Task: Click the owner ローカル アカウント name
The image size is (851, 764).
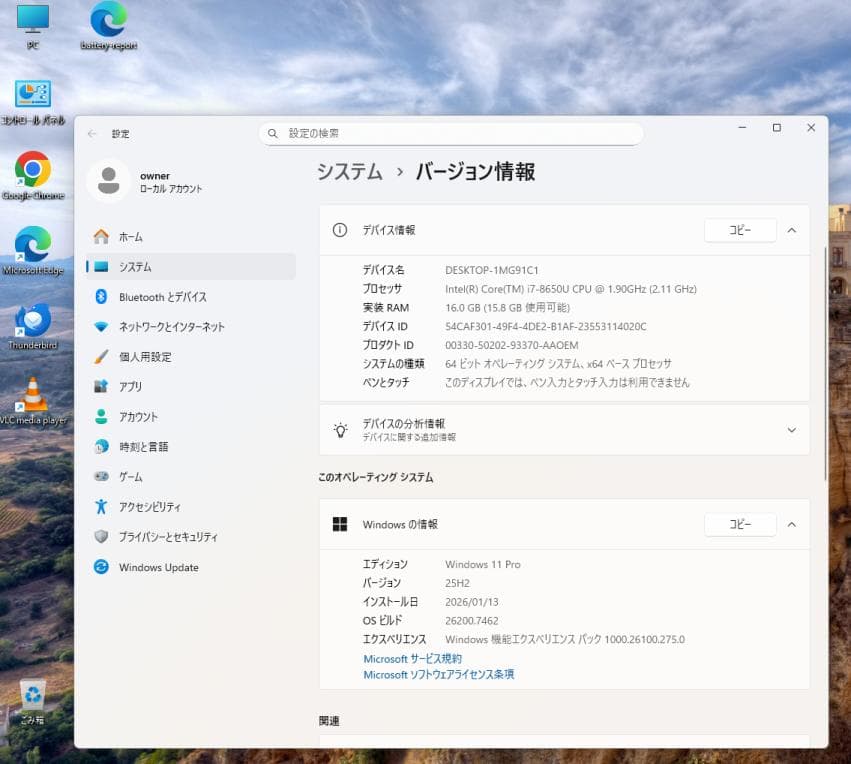Action: 170,182
